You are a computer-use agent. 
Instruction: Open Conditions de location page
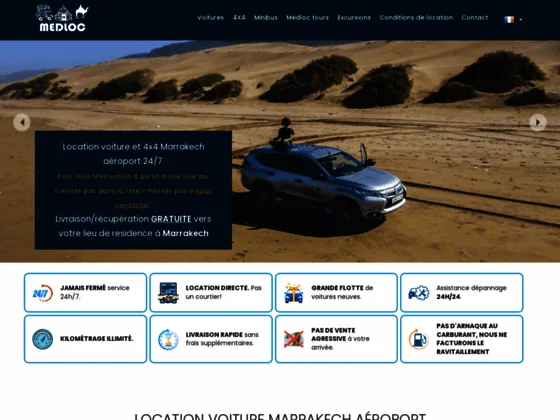(x=416, y=18)
